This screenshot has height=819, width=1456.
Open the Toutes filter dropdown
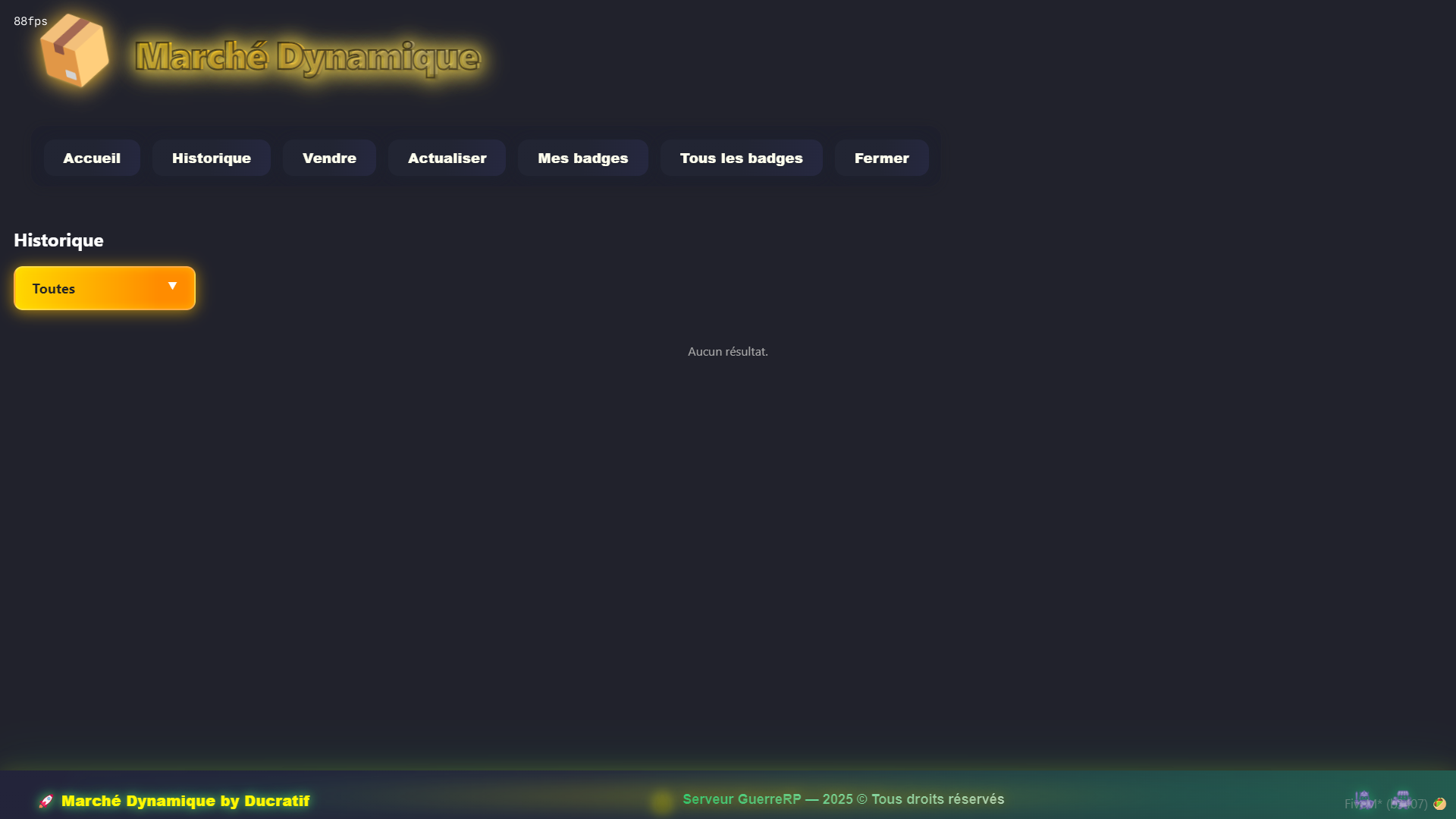pos(105,288)
